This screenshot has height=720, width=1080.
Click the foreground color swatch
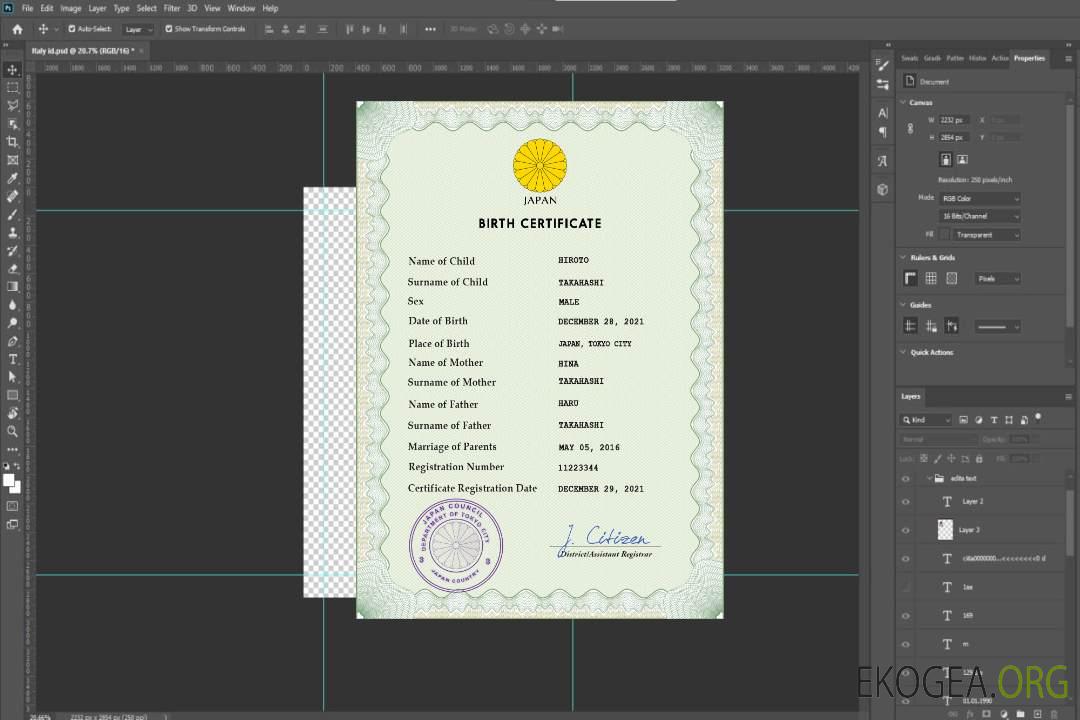(x=9, y=481)
